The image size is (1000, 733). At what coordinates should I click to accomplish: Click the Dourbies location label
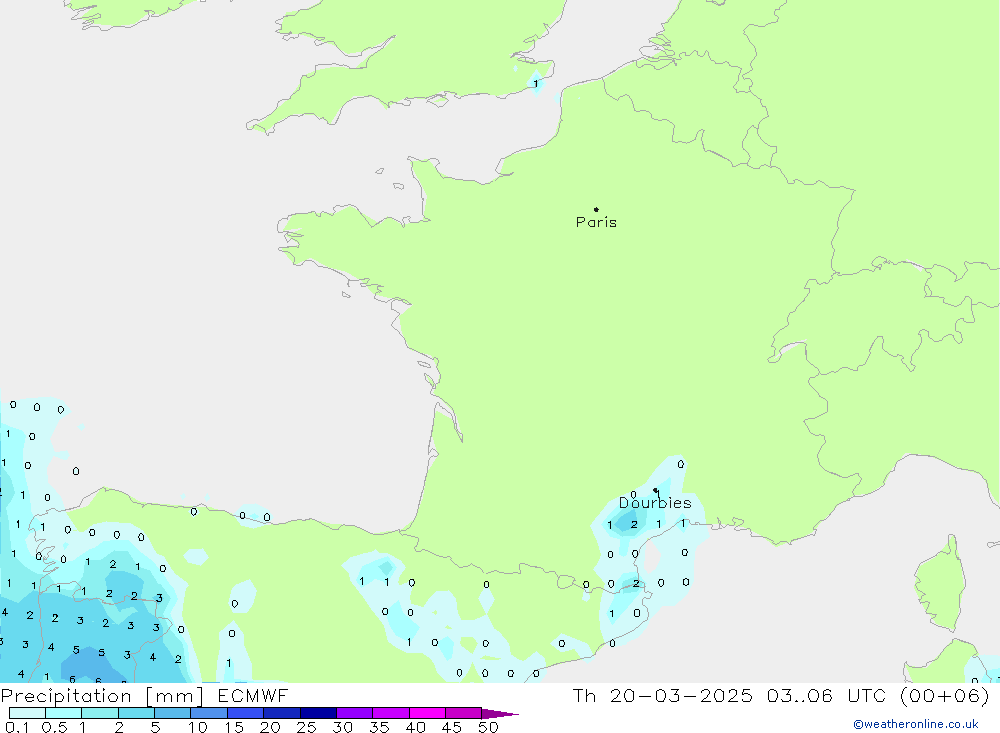[x=655, y=503]
